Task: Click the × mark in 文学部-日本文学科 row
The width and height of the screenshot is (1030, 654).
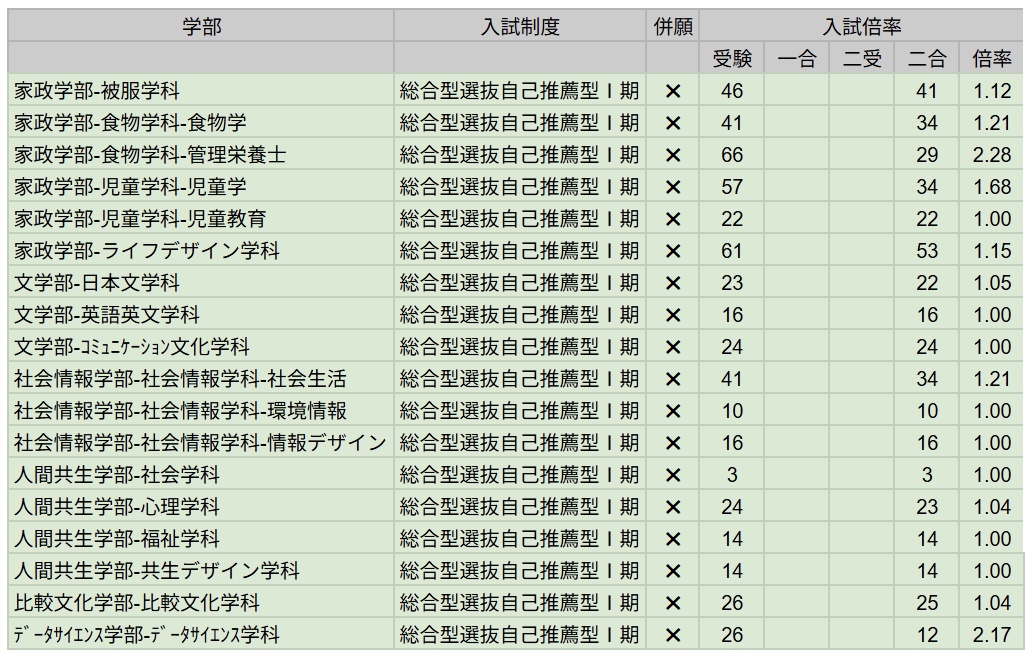Action: (x=673, y=283)
